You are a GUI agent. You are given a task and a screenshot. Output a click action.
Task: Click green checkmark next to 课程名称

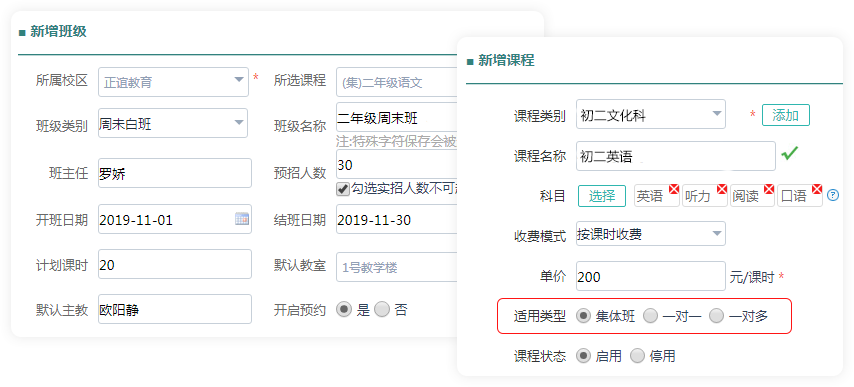(789, 153)
